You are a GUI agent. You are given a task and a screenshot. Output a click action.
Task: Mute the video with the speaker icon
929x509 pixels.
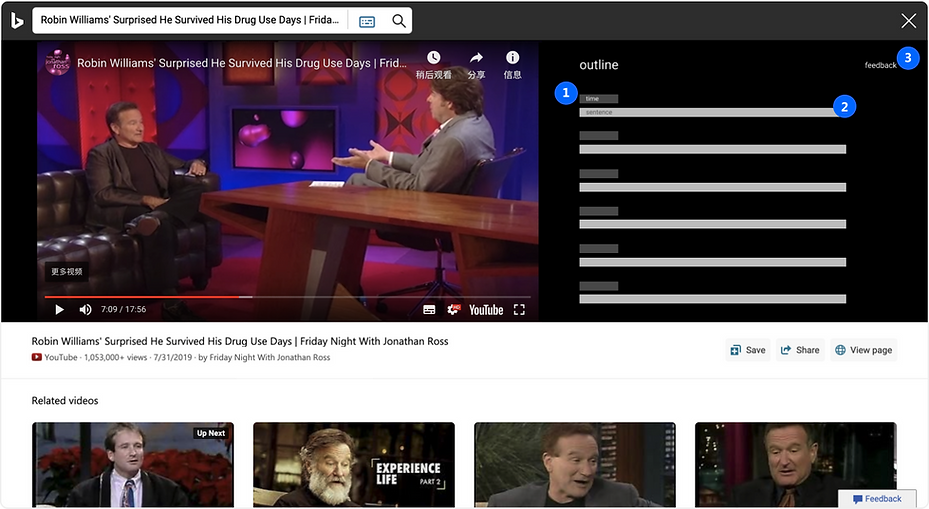(85, 309)
